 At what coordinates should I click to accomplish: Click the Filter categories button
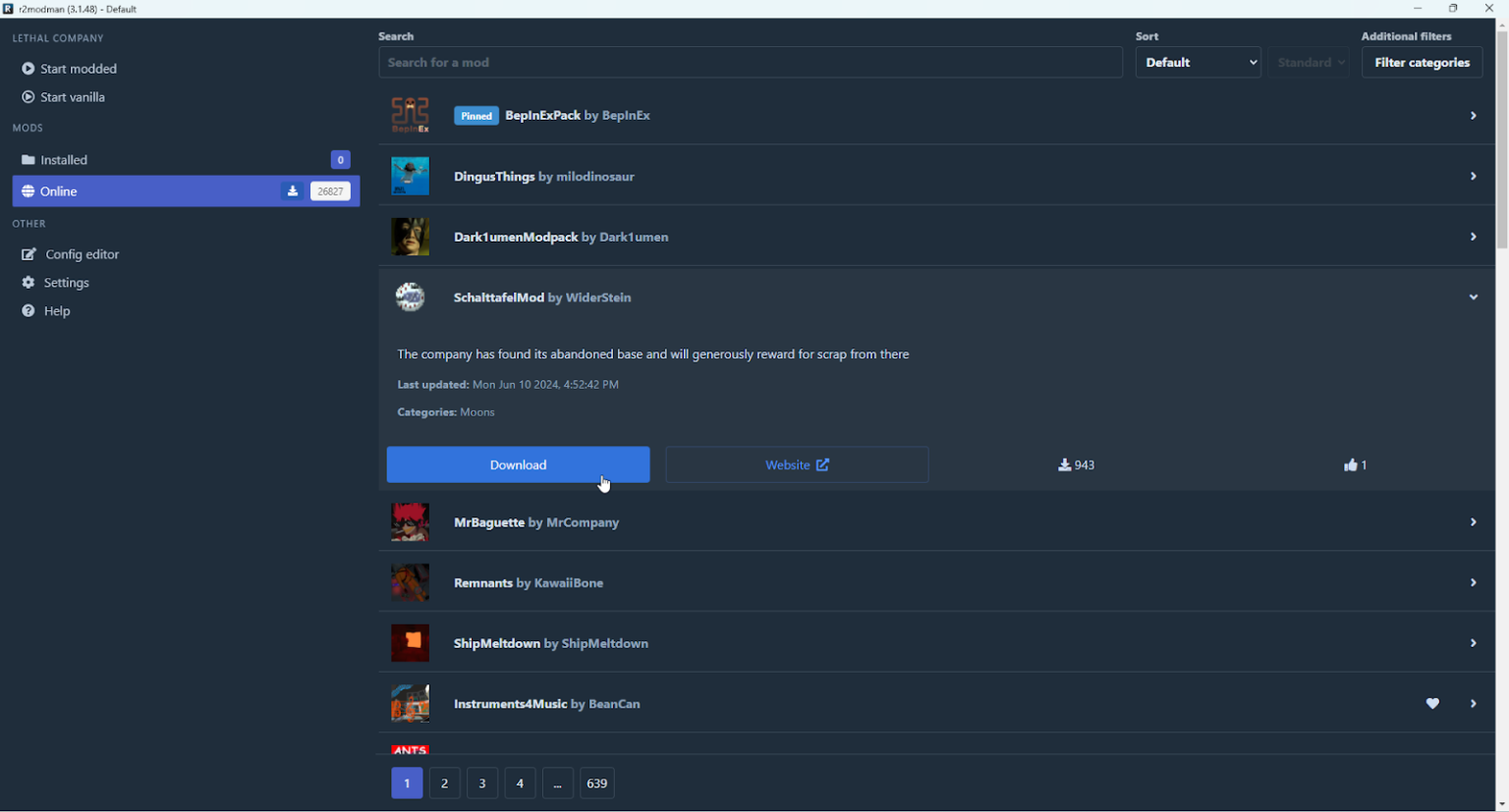pyautogui.click(x=1422, y=62)
